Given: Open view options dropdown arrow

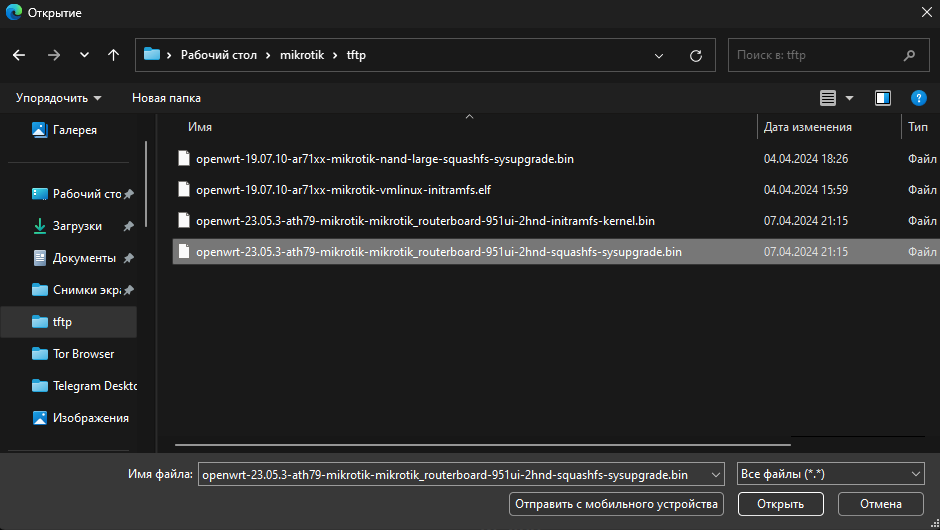Looking at the screenshot, I should click(849, 98).
